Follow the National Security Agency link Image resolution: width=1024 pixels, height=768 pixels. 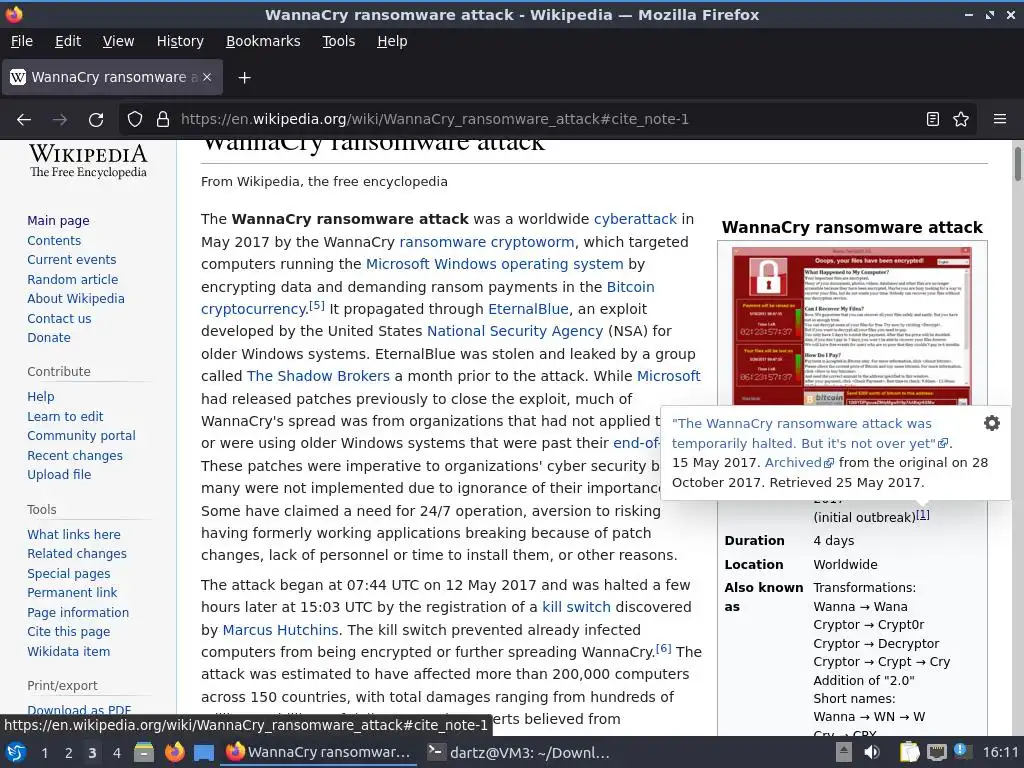tap(515, 331)
